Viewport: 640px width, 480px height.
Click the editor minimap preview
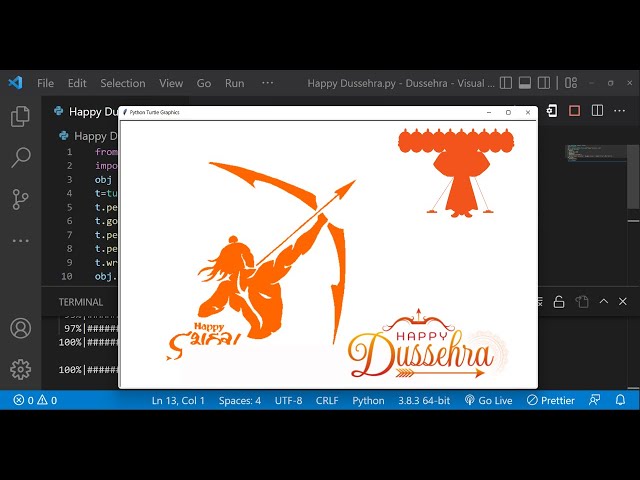tap(596, 153)
